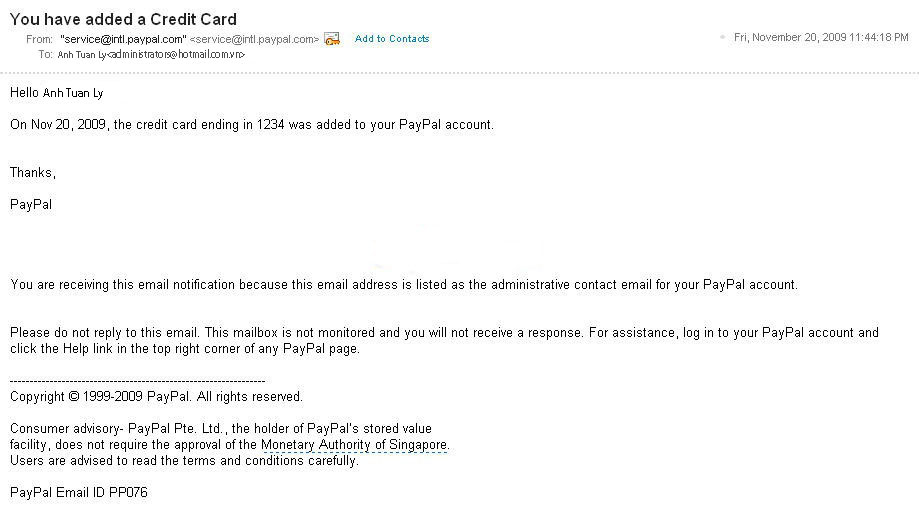Click the 'Hello Anh Tuan Ly' greeting line

pyautogui.click(x=56, y=93)
